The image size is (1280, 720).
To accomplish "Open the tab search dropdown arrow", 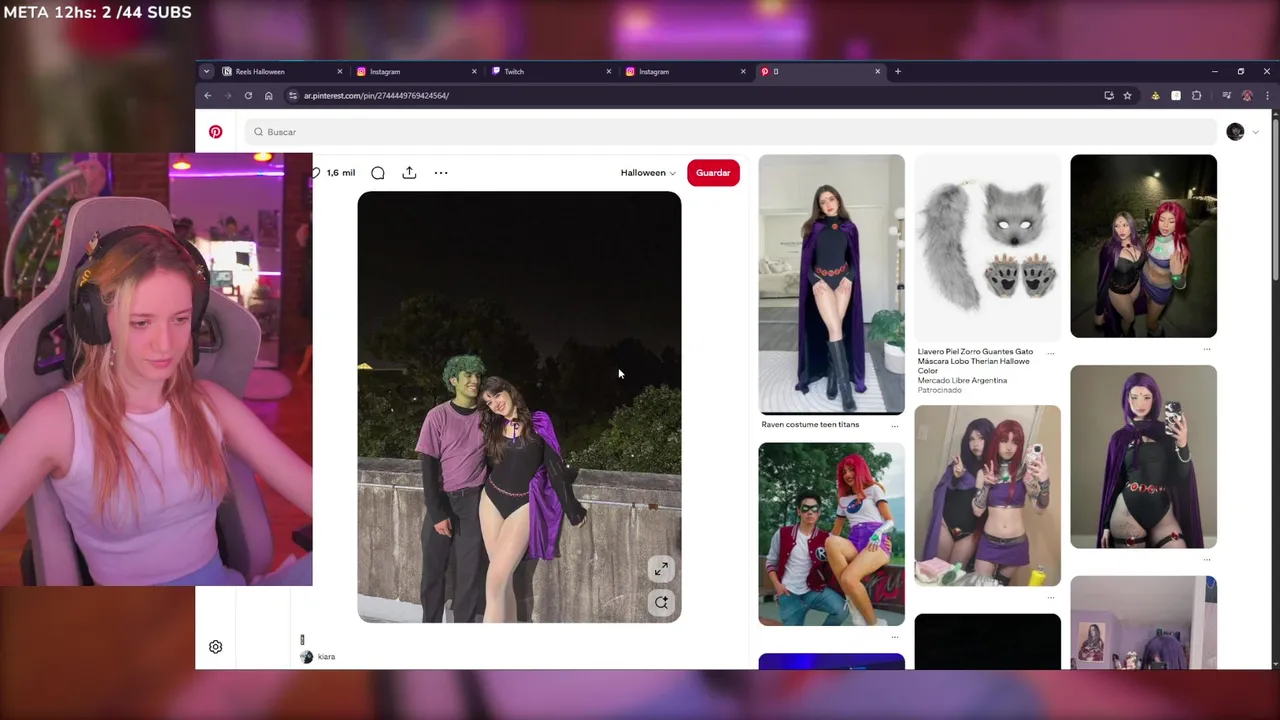I will pos(206,72).
